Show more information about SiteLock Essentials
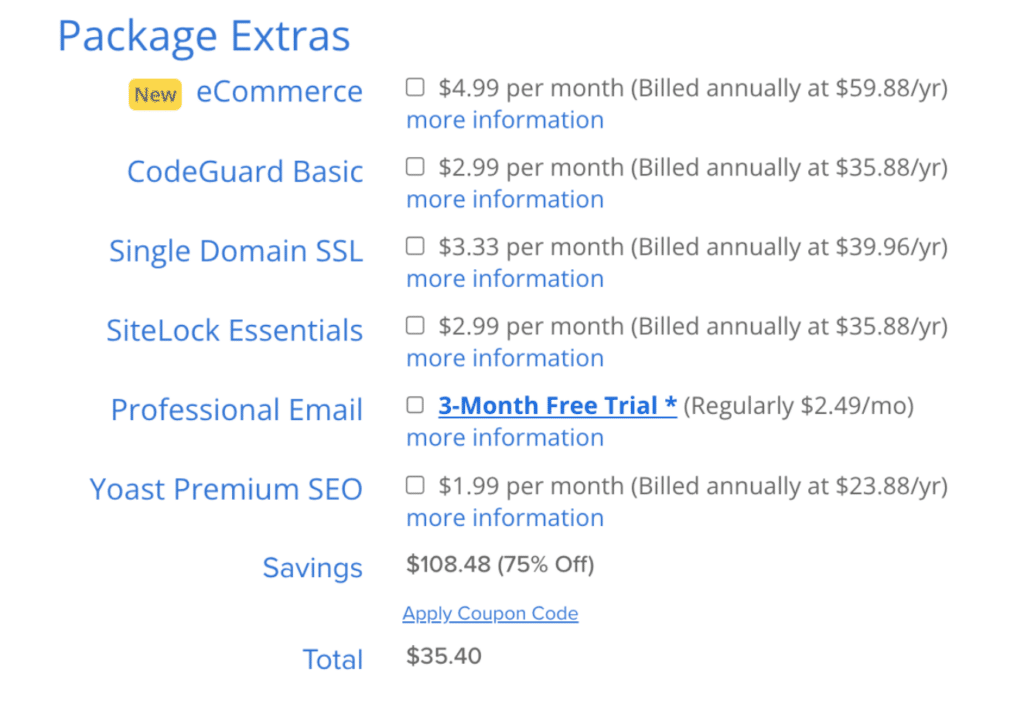 (x=504, y=358)
